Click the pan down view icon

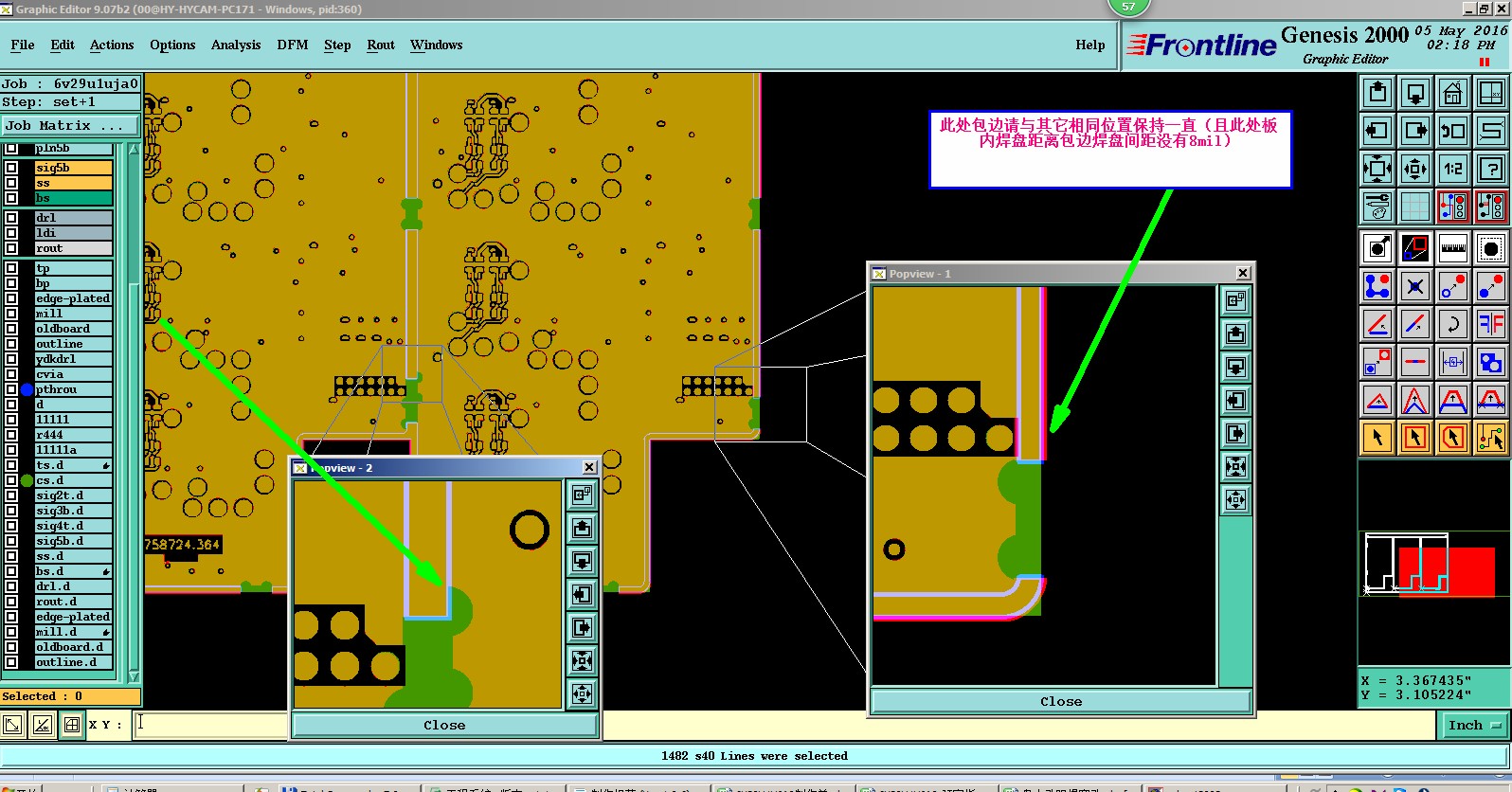click(x=1415, y=93)
